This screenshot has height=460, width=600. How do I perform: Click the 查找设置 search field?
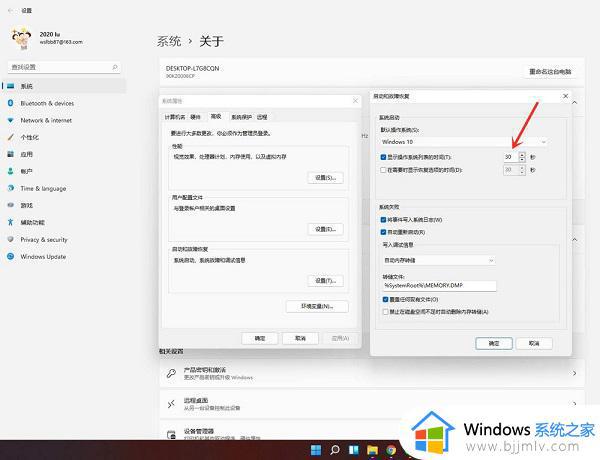click(x=64, y=67)
